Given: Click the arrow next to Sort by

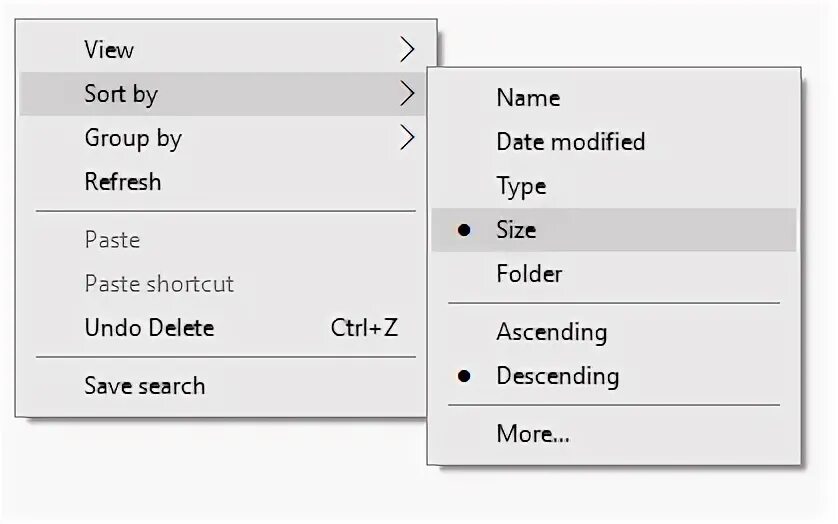Looking at the screenshot, I should click(406, 93).
